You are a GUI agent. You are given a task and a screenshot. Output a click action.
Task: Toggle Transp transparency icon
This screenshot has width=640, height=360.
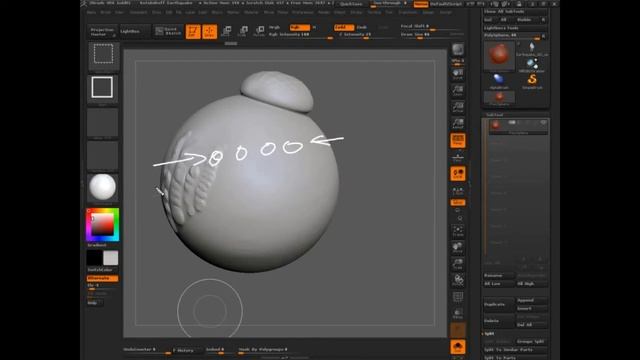tap(458, 313)
